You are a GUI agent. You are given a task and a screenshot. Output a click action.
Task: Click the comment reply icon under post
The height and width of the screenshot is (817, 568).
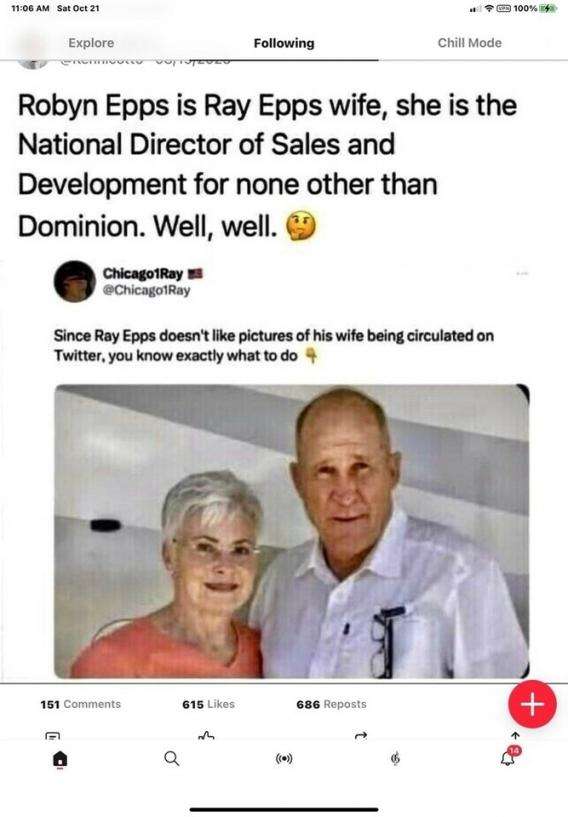click(x=53, y=736)
